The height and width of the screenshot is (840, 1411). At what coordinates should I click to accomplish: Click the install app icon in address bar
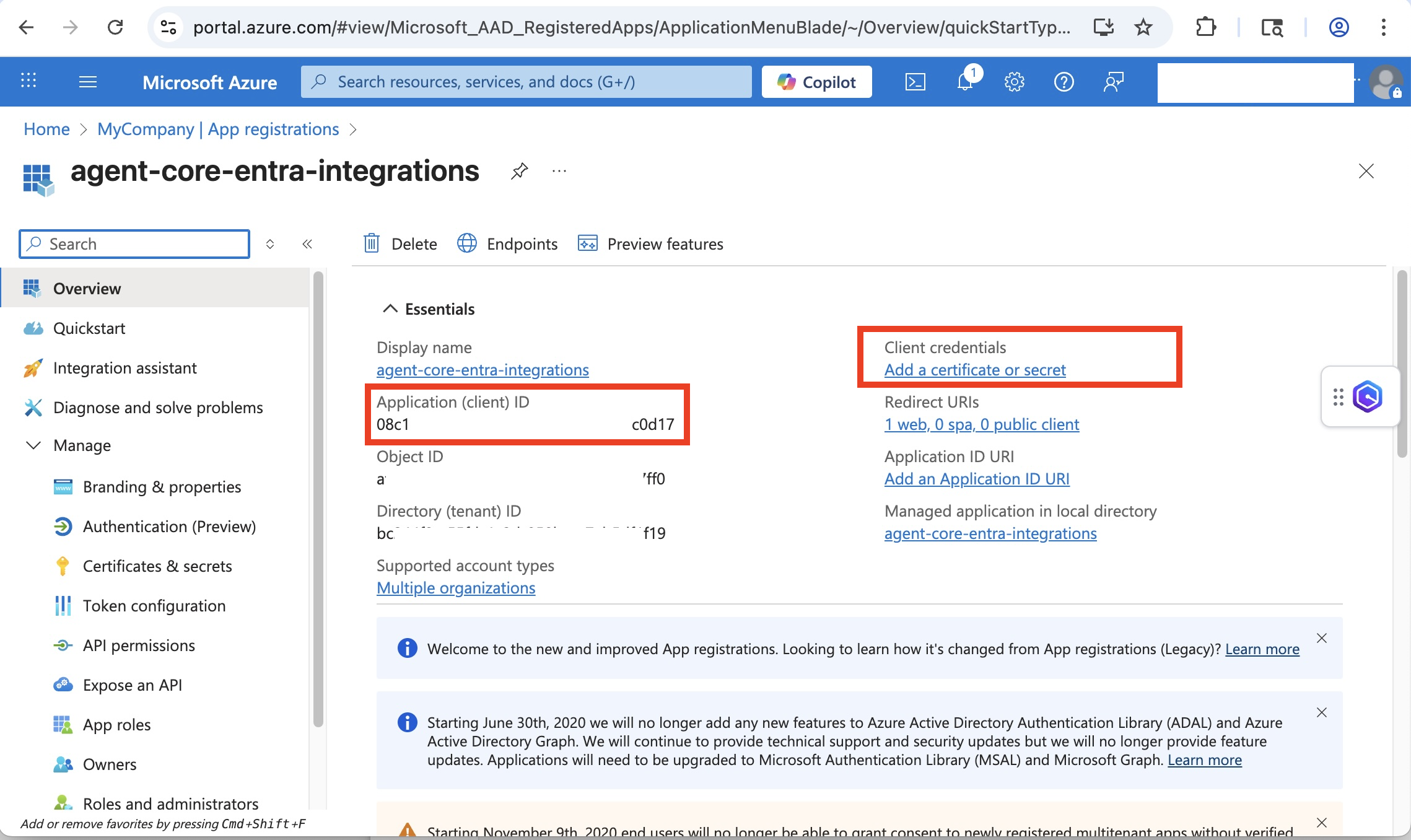[1104, 27]
